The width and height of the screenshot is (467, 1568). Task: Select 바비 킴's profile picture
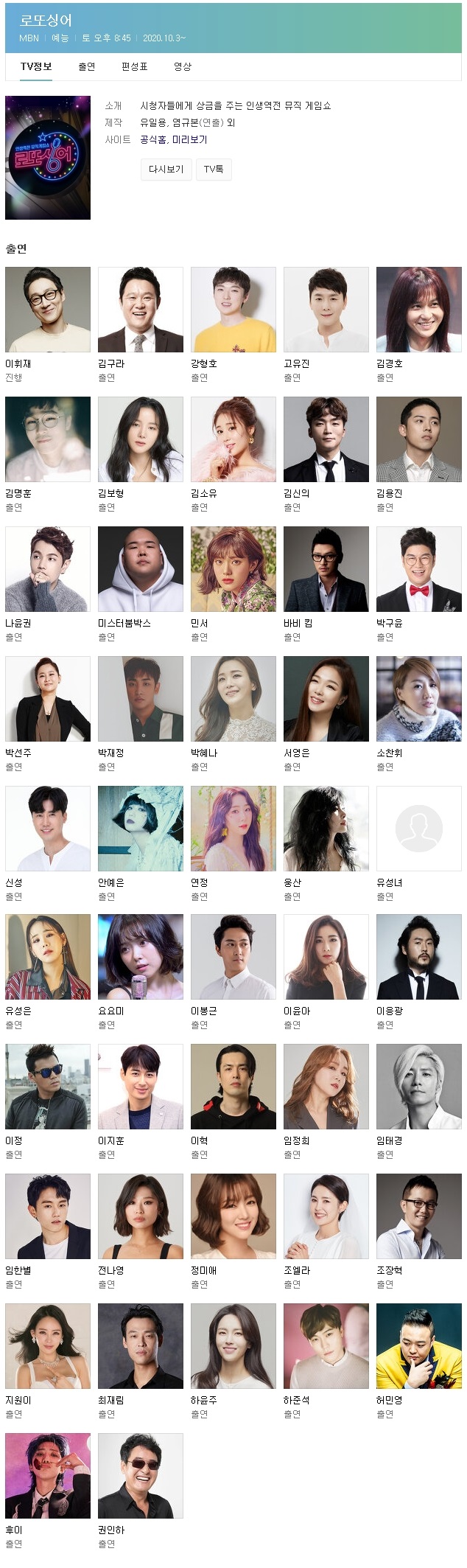click(326, 569)
